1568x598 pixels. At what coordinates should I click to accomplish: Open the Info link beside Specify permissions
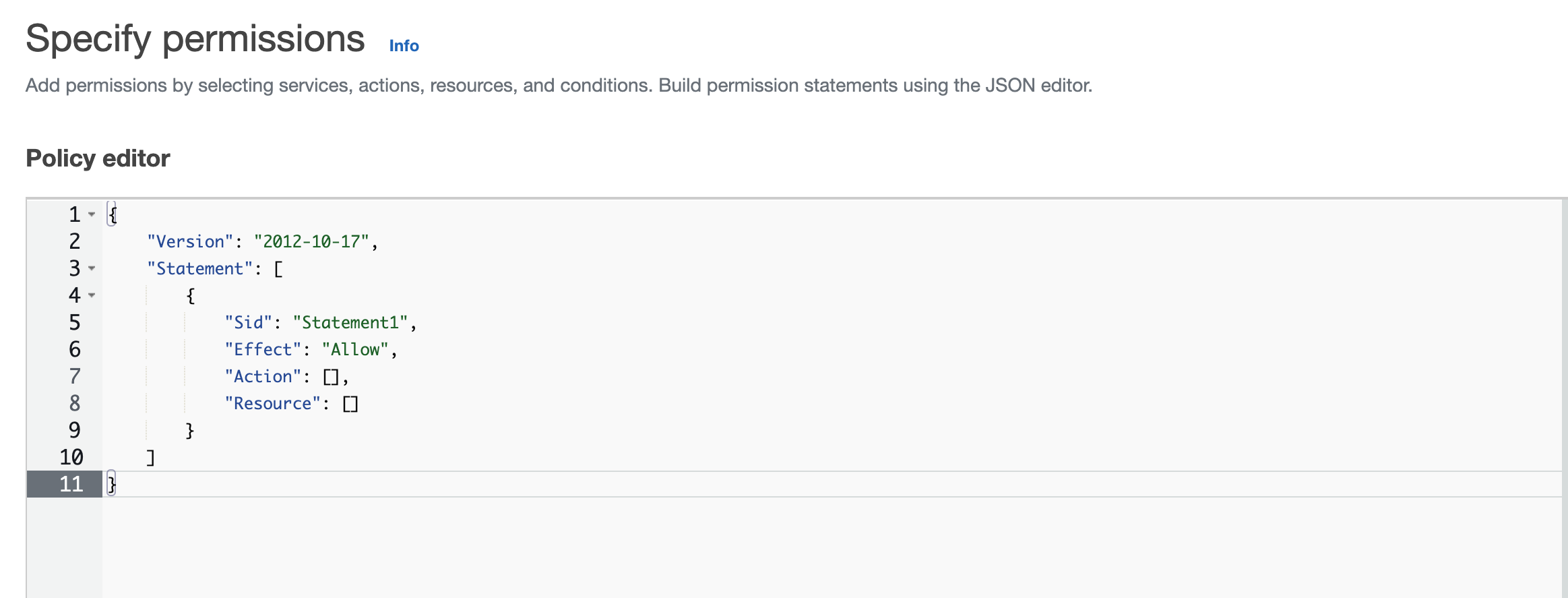pyautogui.click(x=402, y=46)
